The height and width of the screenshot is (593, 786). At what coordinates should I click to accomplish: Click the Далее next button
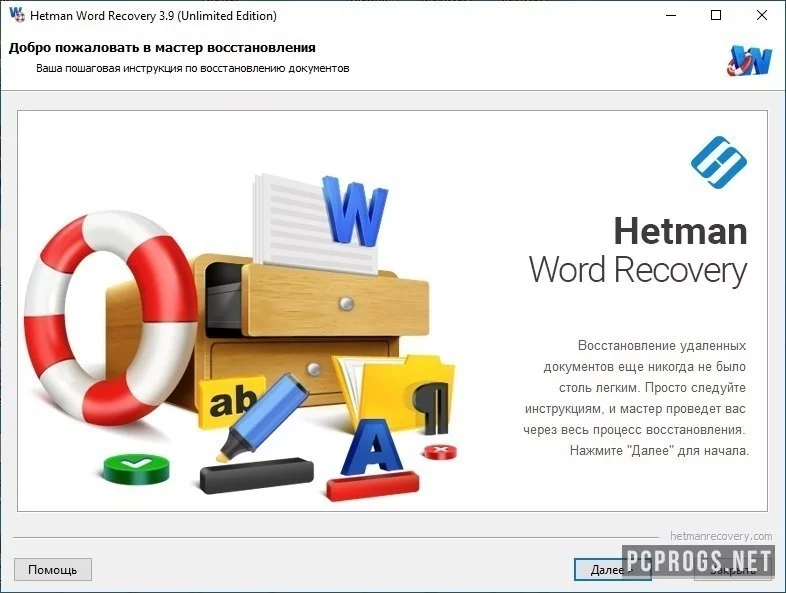613,570
